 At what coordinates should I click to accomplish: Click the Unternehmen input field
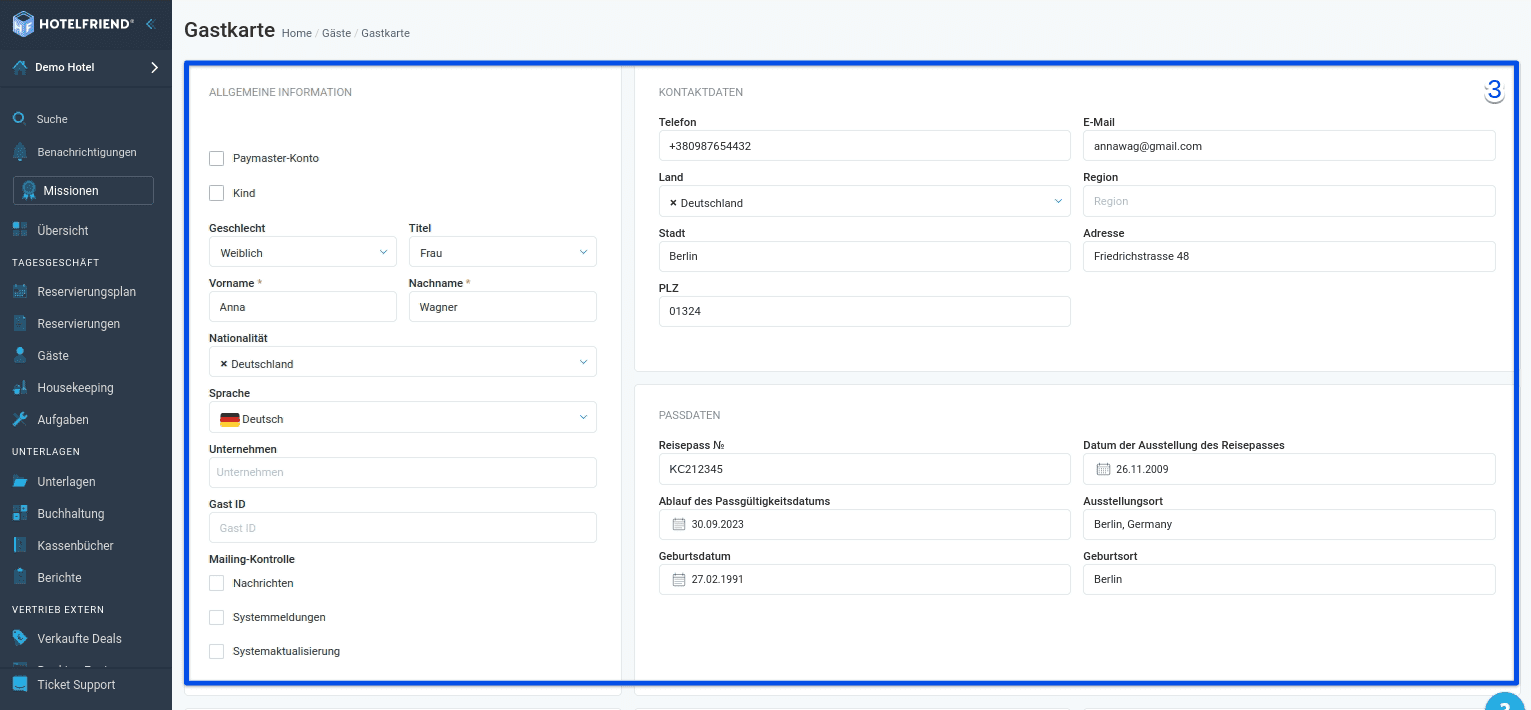pos(403,472)
